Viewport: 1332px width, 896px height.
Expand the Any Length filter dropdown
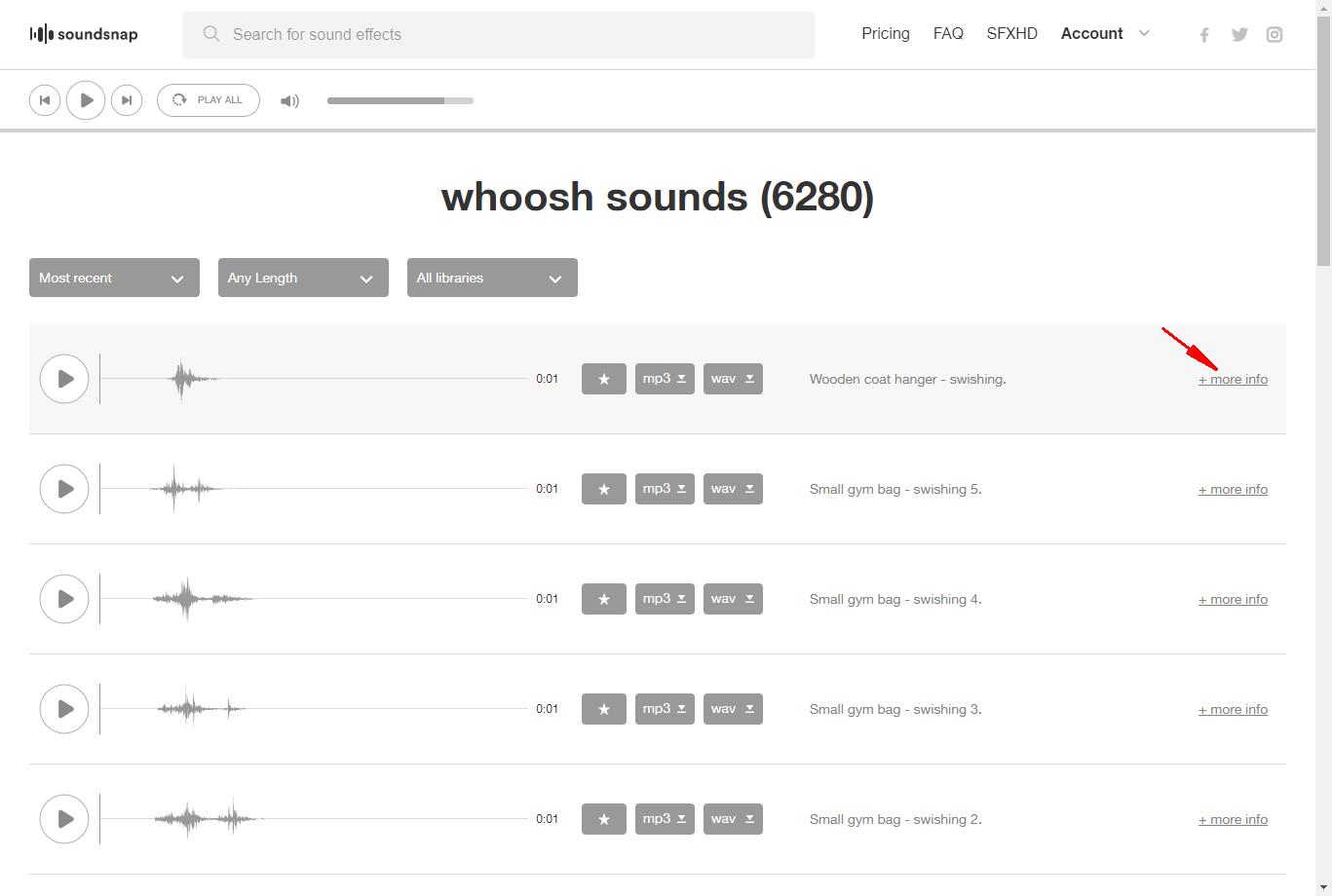point(303,278)
